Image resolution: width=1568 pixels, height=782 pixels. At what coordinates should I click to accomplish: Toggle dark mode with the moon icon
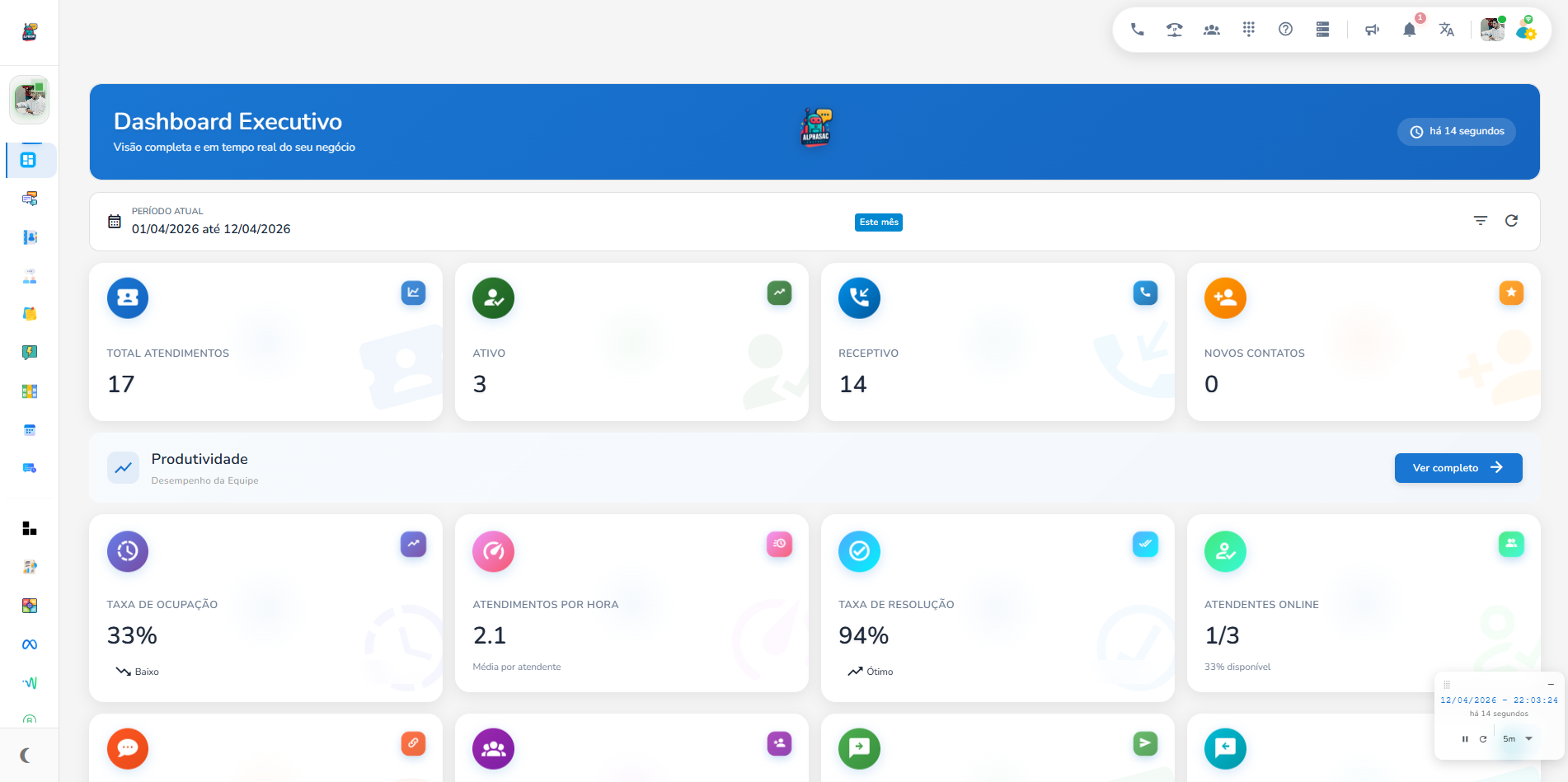pos(26,755)
